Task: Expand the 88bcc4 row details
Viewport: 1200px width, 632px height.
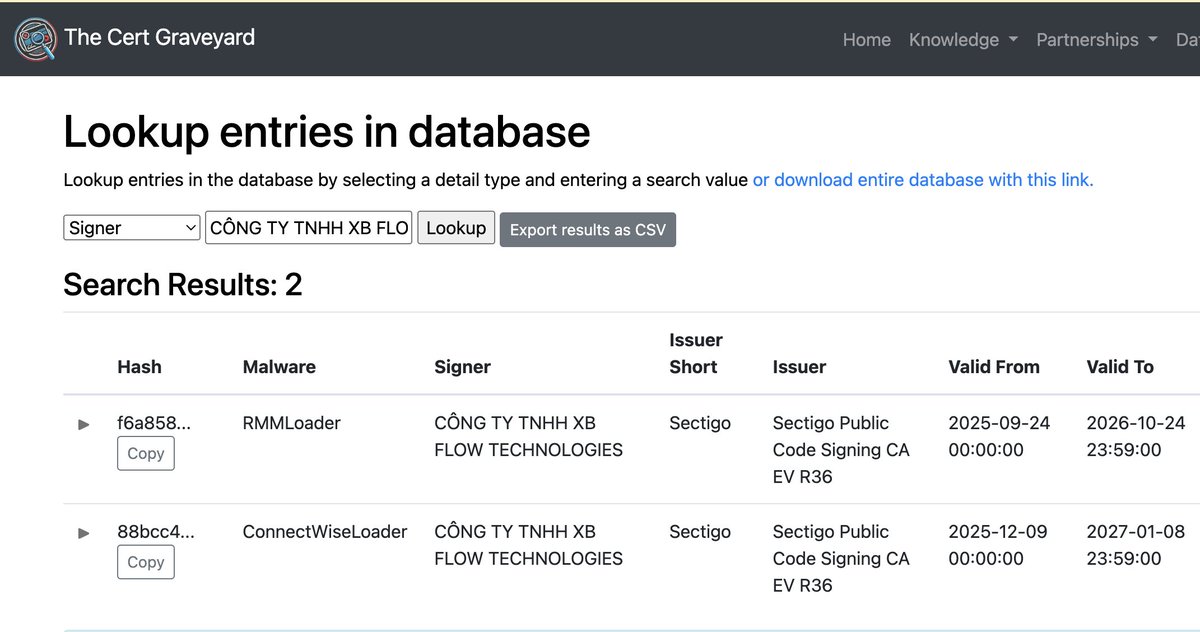Action: pyautogui.click(x=84, y=533)
